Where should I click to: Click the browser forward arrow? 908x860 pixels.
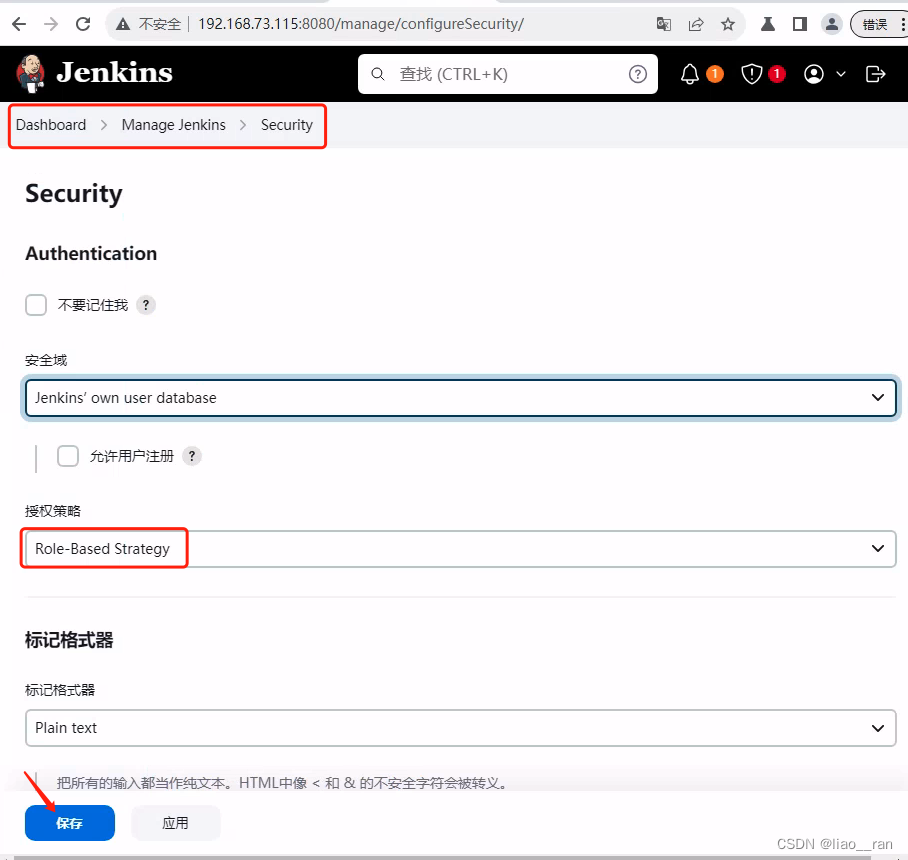51,24
